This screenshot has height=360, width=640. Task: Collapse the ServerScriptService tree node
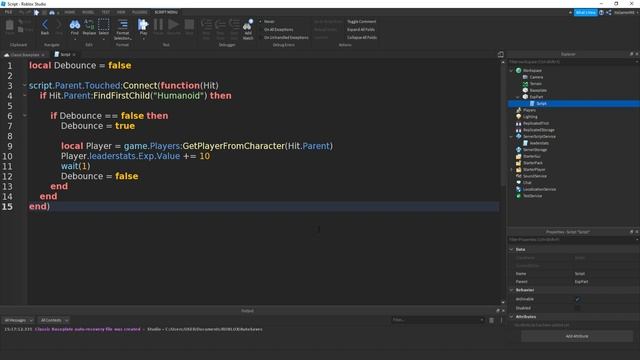(511, 137)
